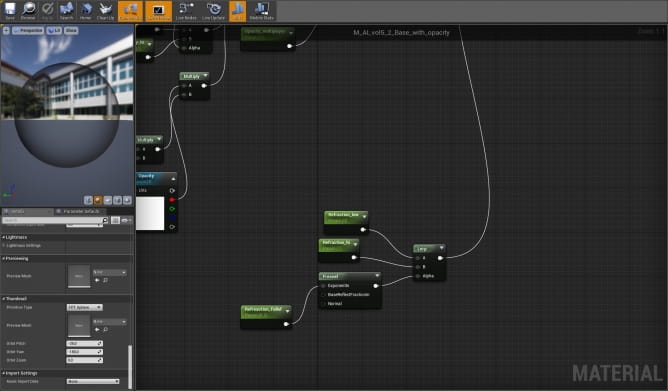
Task: Collapse the Opacity texture node arrow
Action: click(x=173, y=178)
